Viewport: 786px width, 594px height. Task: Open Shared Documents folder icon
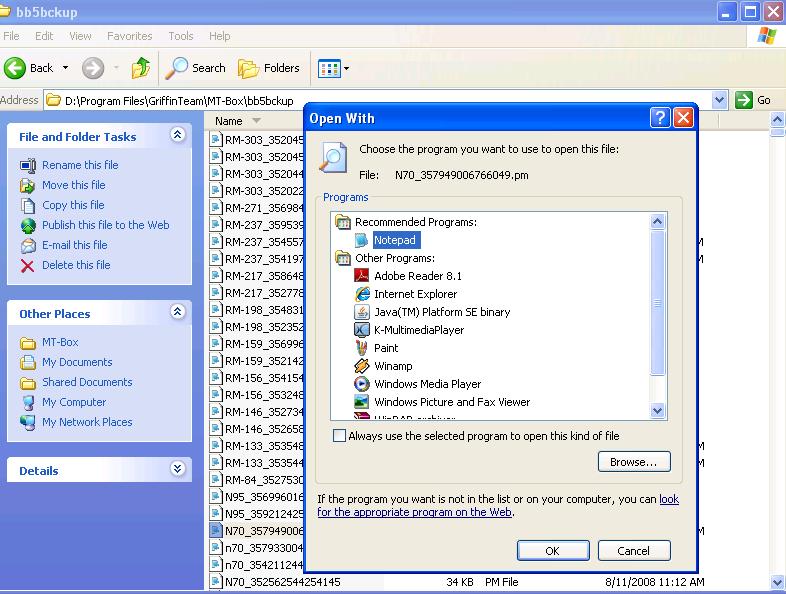tap(28, 382)
